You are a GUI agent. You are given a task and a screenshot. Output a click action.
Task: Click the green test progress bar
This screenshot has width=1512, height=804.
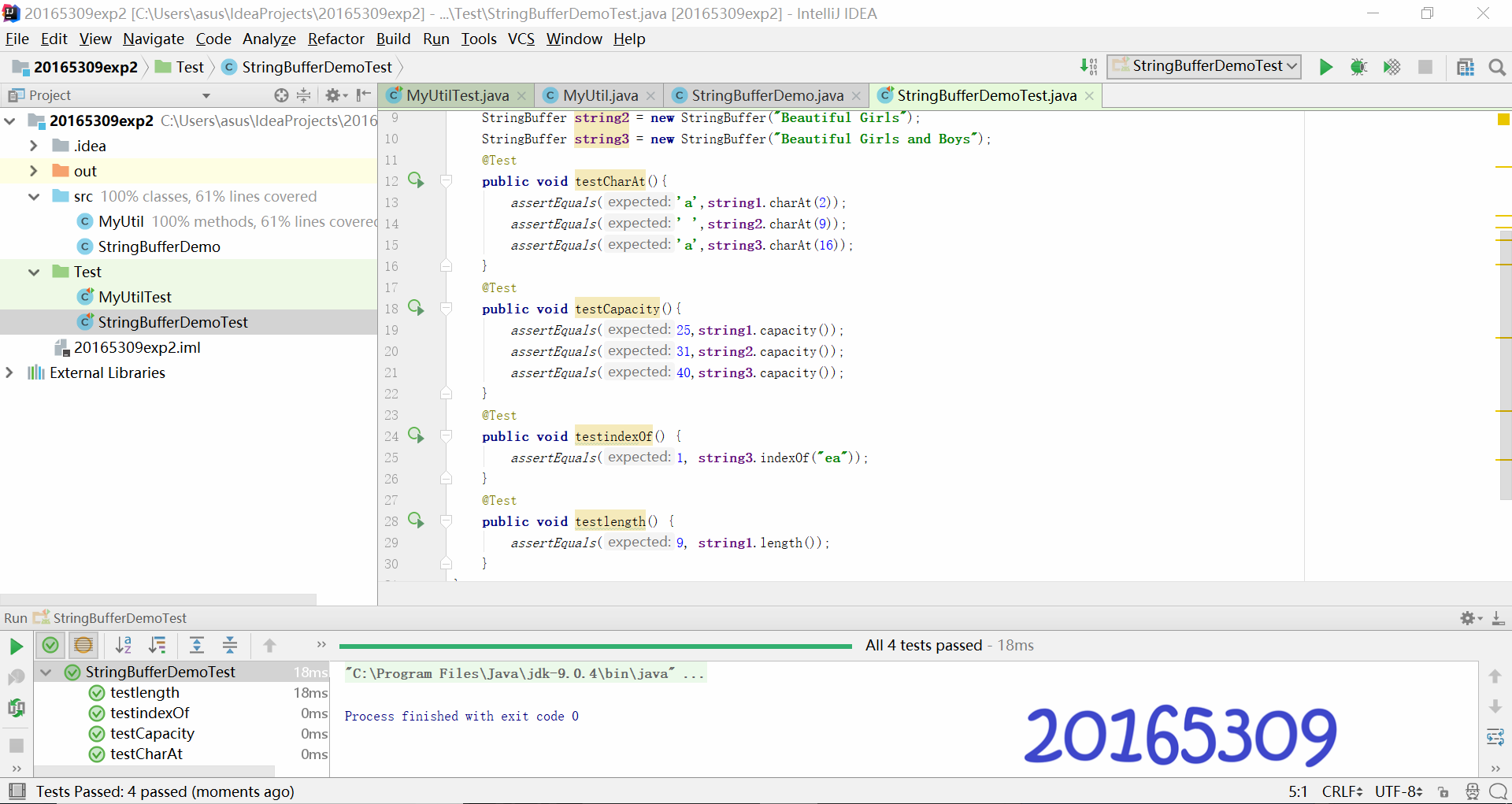click(595, 646)
